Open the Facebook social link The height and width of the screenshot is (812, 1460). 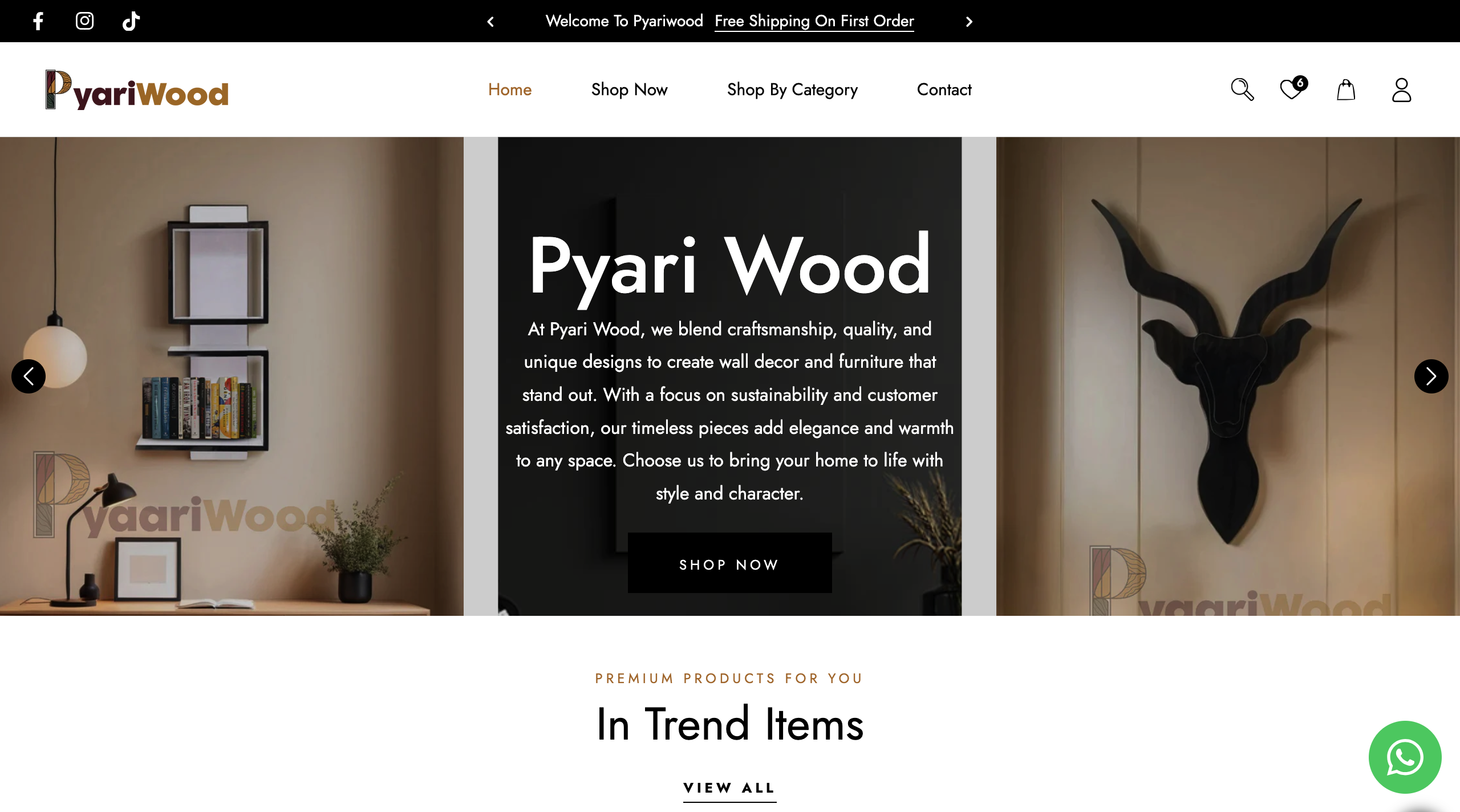(38, 21)
